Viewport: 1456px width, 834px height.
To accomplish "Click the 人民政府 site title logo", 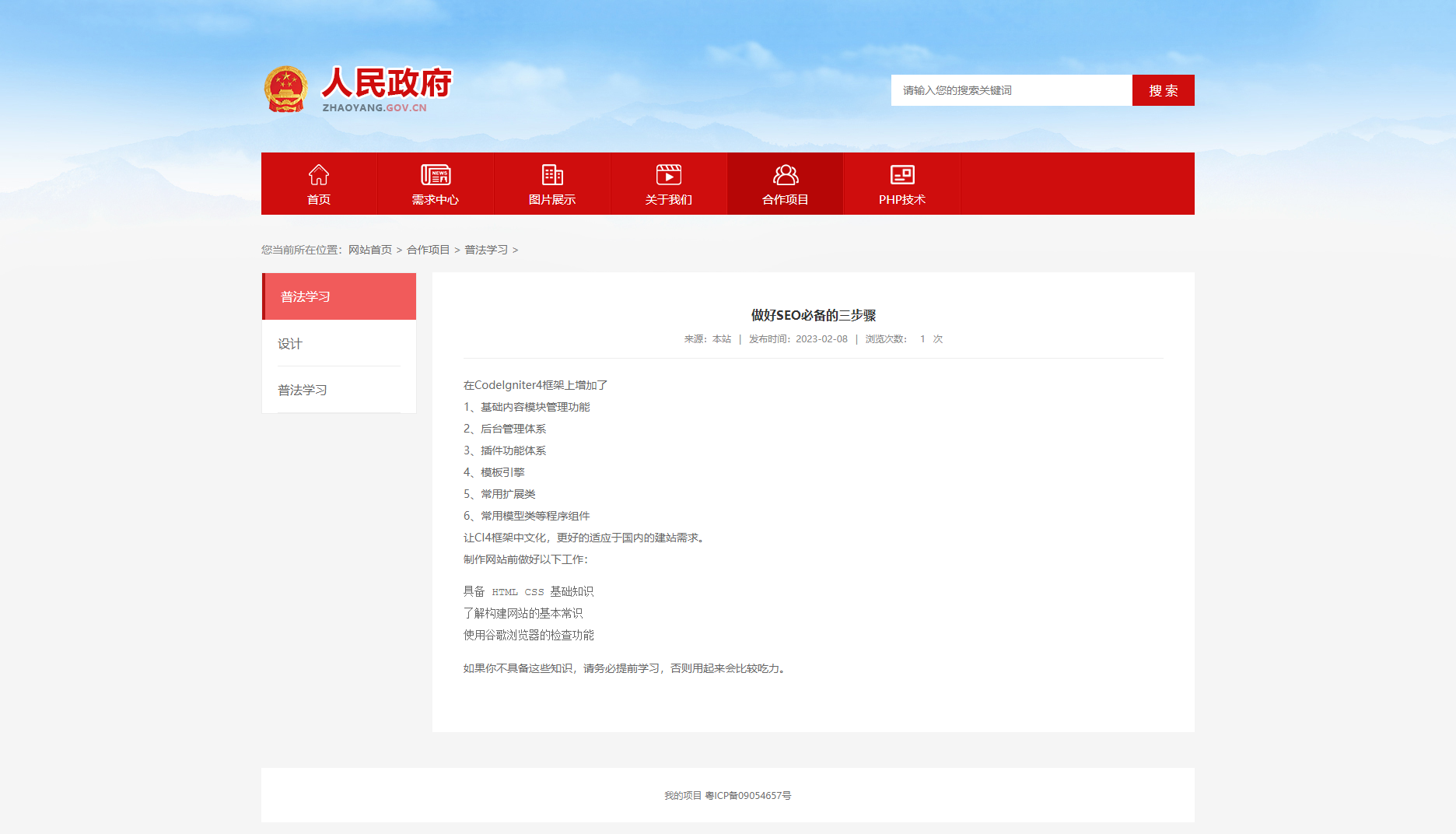I will 387,84.
